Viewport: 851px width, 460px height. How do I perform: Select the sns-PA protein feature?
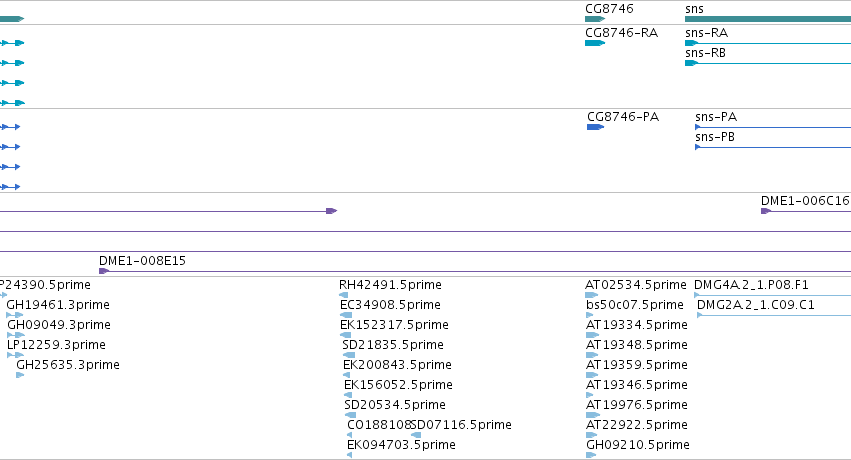716,117
